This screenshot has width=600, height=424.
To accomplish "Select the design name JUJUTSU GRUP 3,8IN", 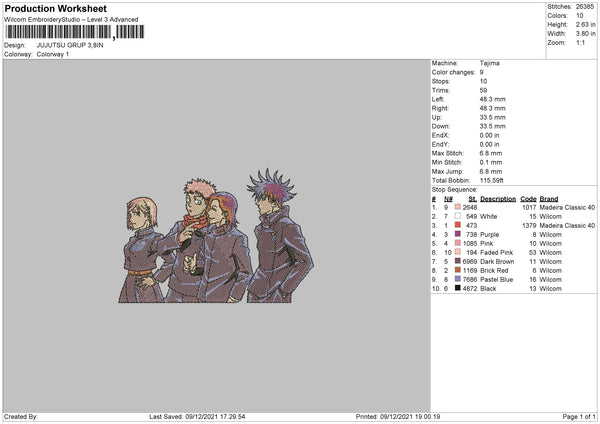I will 70,45.
